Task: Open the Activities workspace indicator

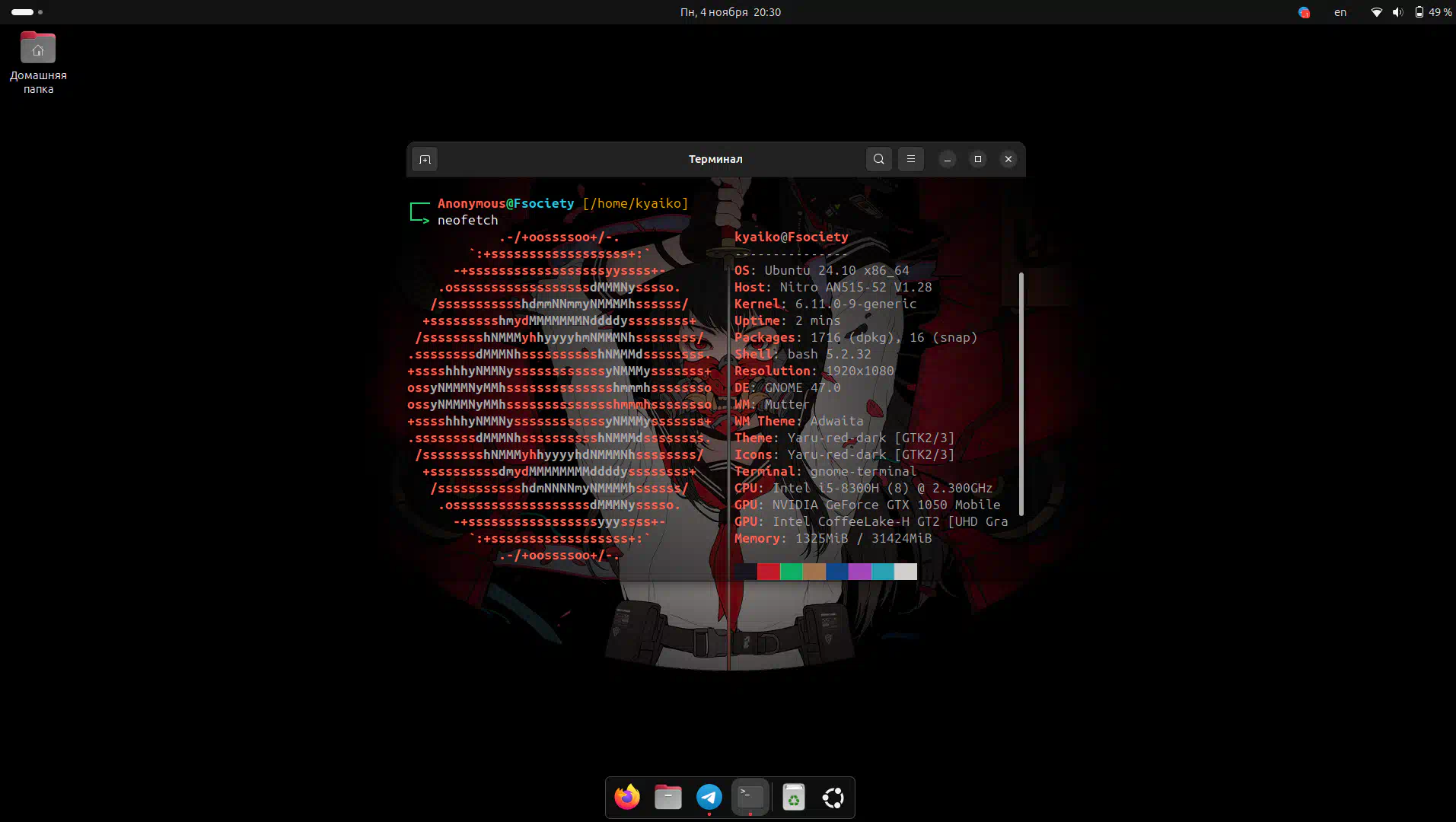Action: point(27,12)
